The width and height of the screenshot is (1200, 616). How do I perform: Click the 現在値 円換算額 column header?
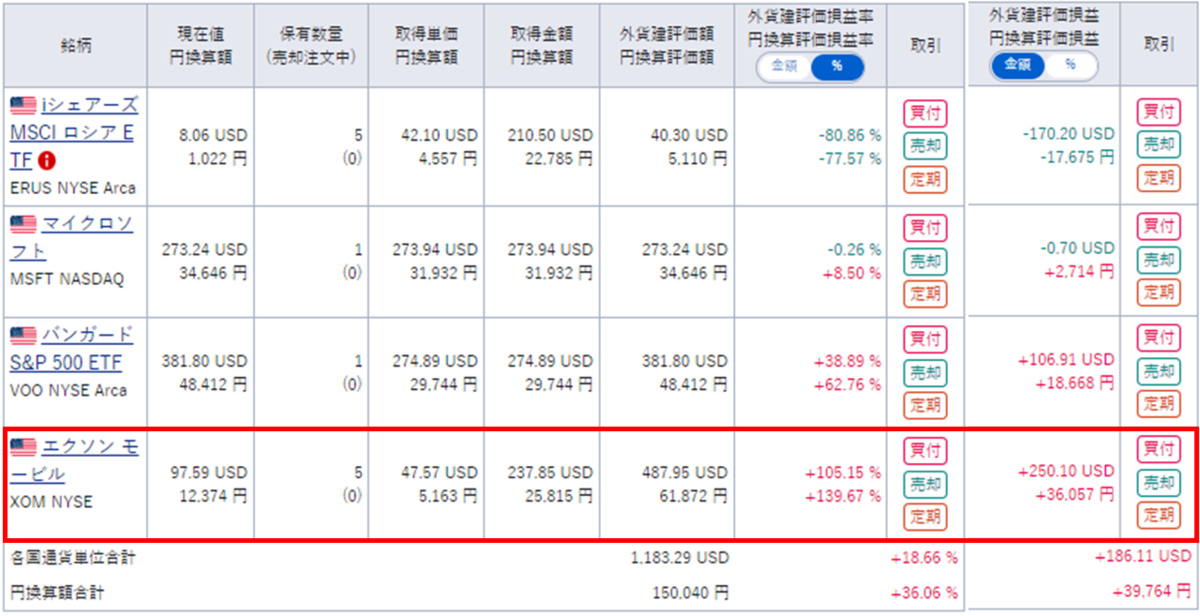click(200, 46)
